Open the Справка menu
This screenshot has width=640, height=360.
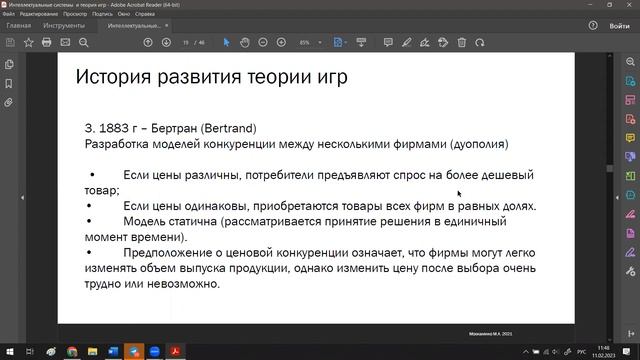[x=145, y=14]
